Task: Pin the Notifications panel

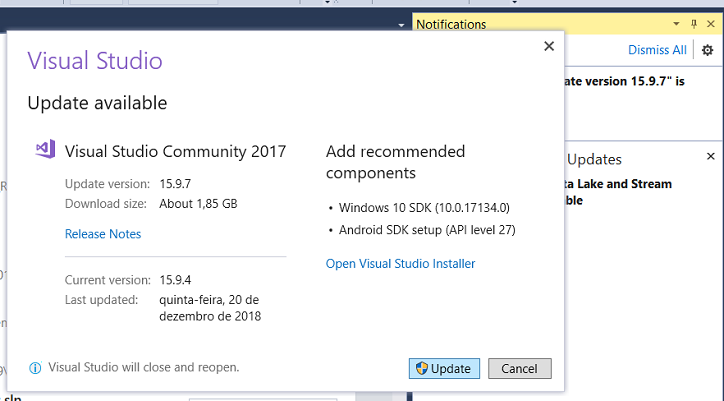Action: click(x=694, y=24)
